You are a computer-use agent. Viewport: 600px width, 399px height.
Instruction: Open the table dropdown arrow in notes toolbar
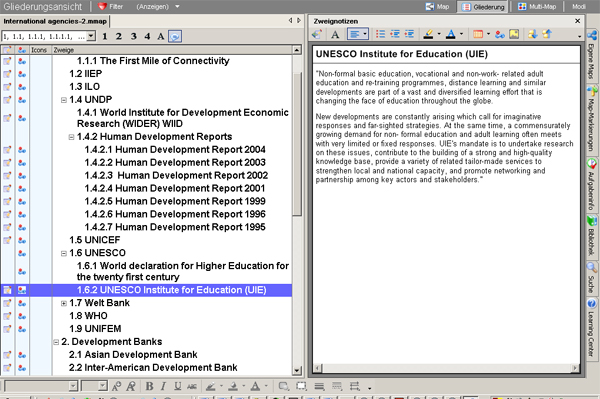coord(488,34)
